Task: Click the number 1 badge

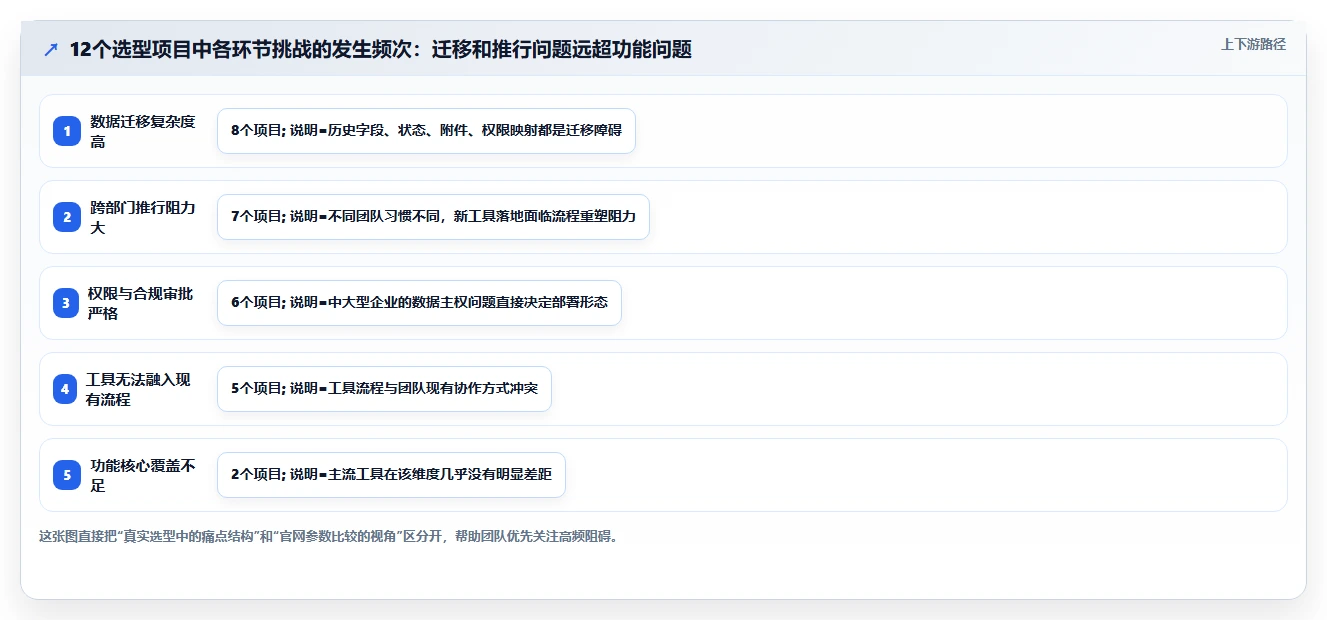Action: pyautogui.click(x=67, y=131)
